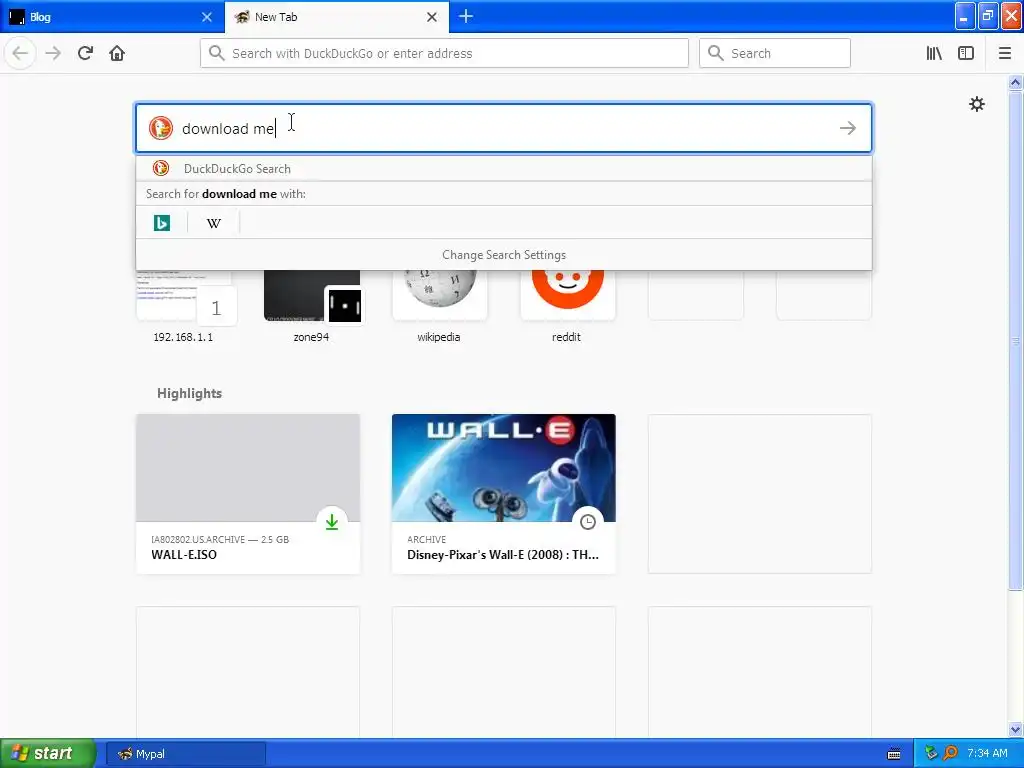Screen dimensions: 1024x768
Task: Toggle the sidebar view icon
Action: pos(966,53)
